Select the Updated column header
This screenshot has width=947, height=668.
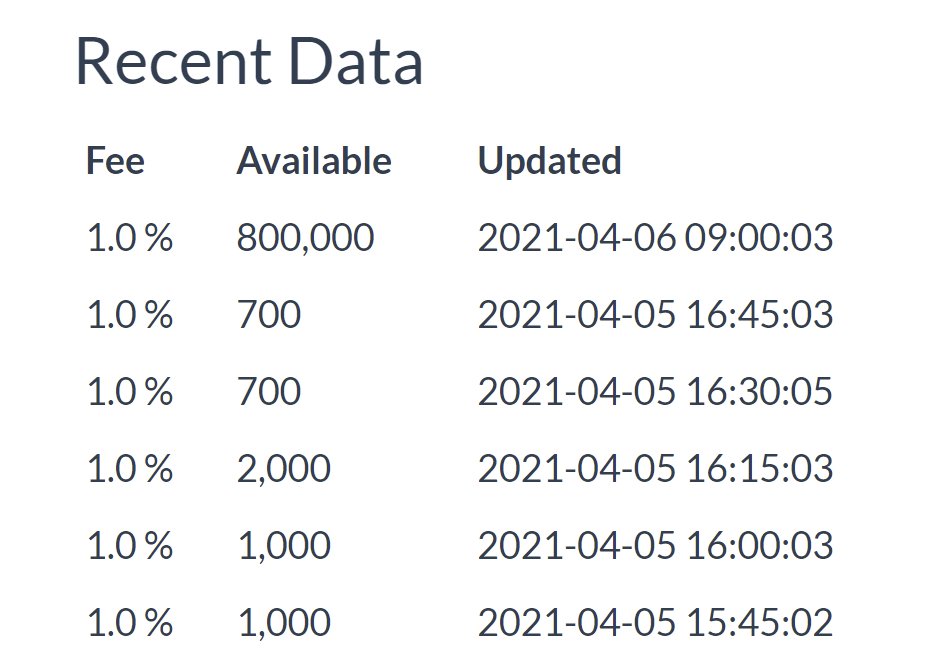point(550,162)
